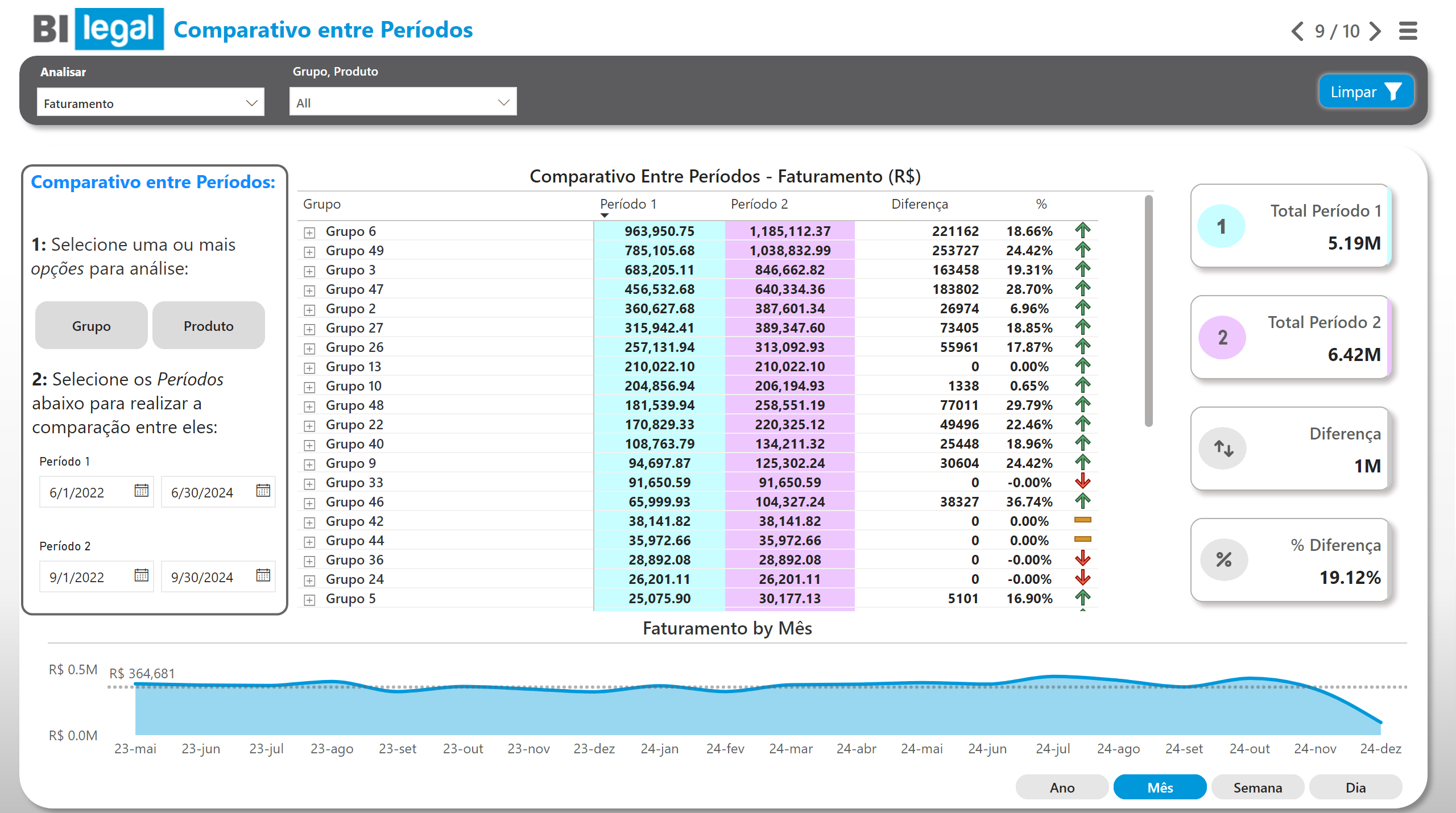Image resolution: width=1456 pixels, height=813 pixels.
Task: Expand the Grupo 49 row
Action: [309, 251]
